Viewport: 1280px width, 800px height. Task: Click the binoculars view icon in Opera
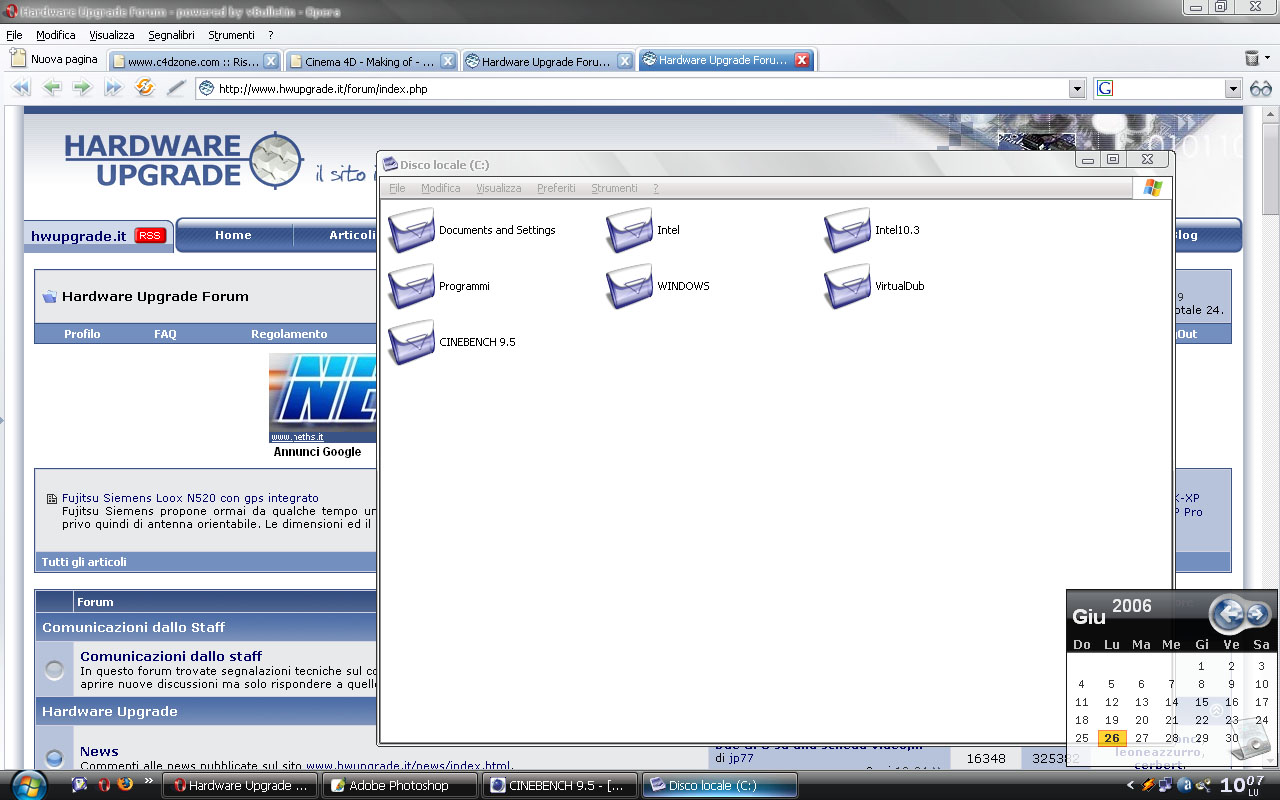pyautogui.click(x=1261, y=89)
